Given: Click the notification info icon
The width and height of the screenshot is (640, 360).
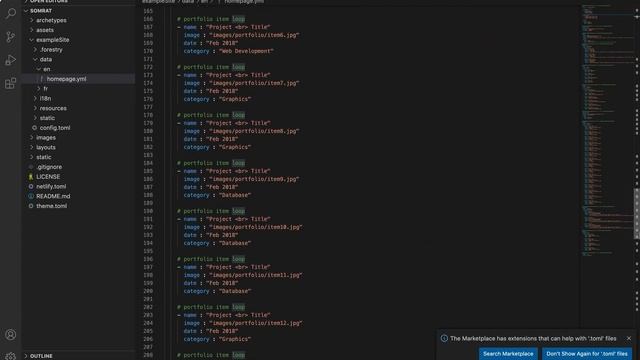Looking at the screenshot, I should 444,338.
